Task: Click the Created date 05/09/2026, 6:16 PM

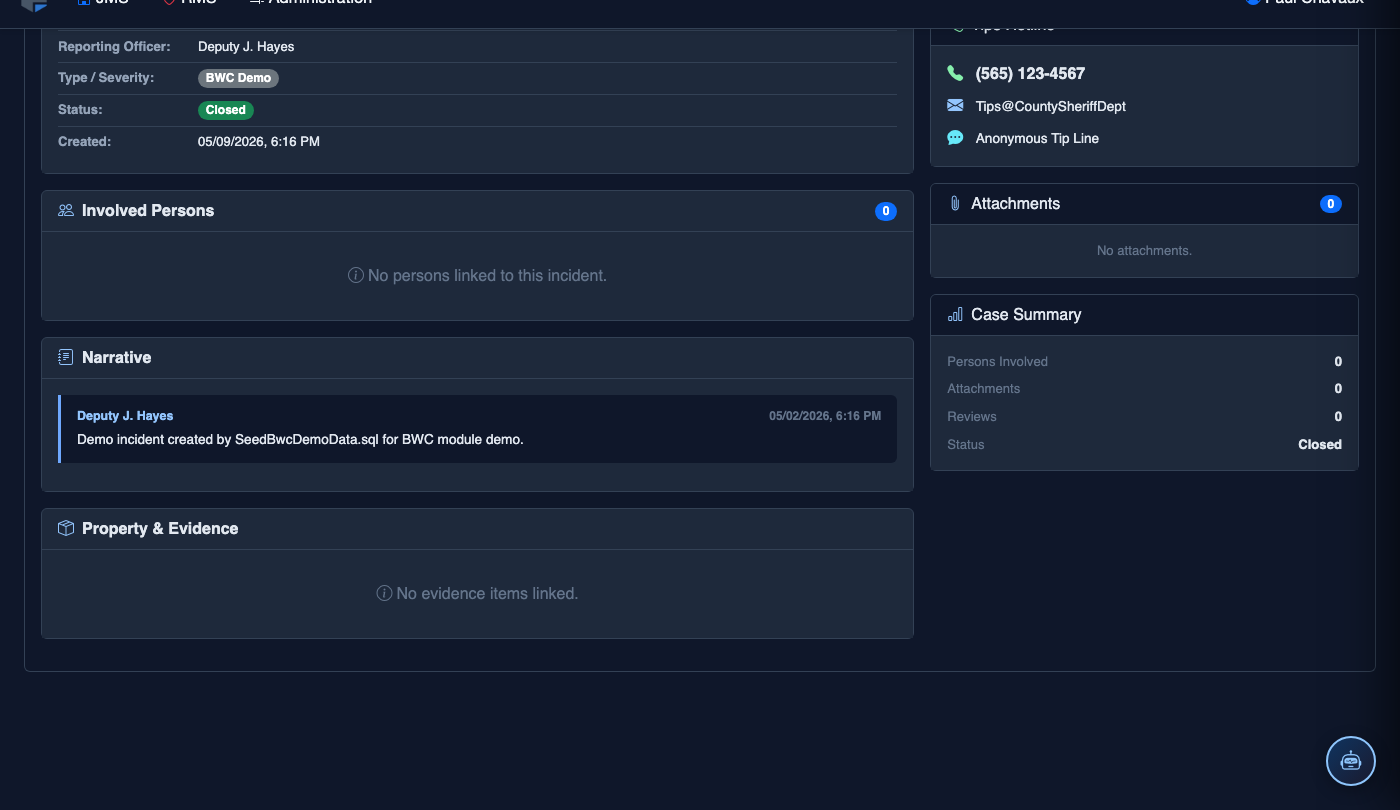Action: click(259, 142)
